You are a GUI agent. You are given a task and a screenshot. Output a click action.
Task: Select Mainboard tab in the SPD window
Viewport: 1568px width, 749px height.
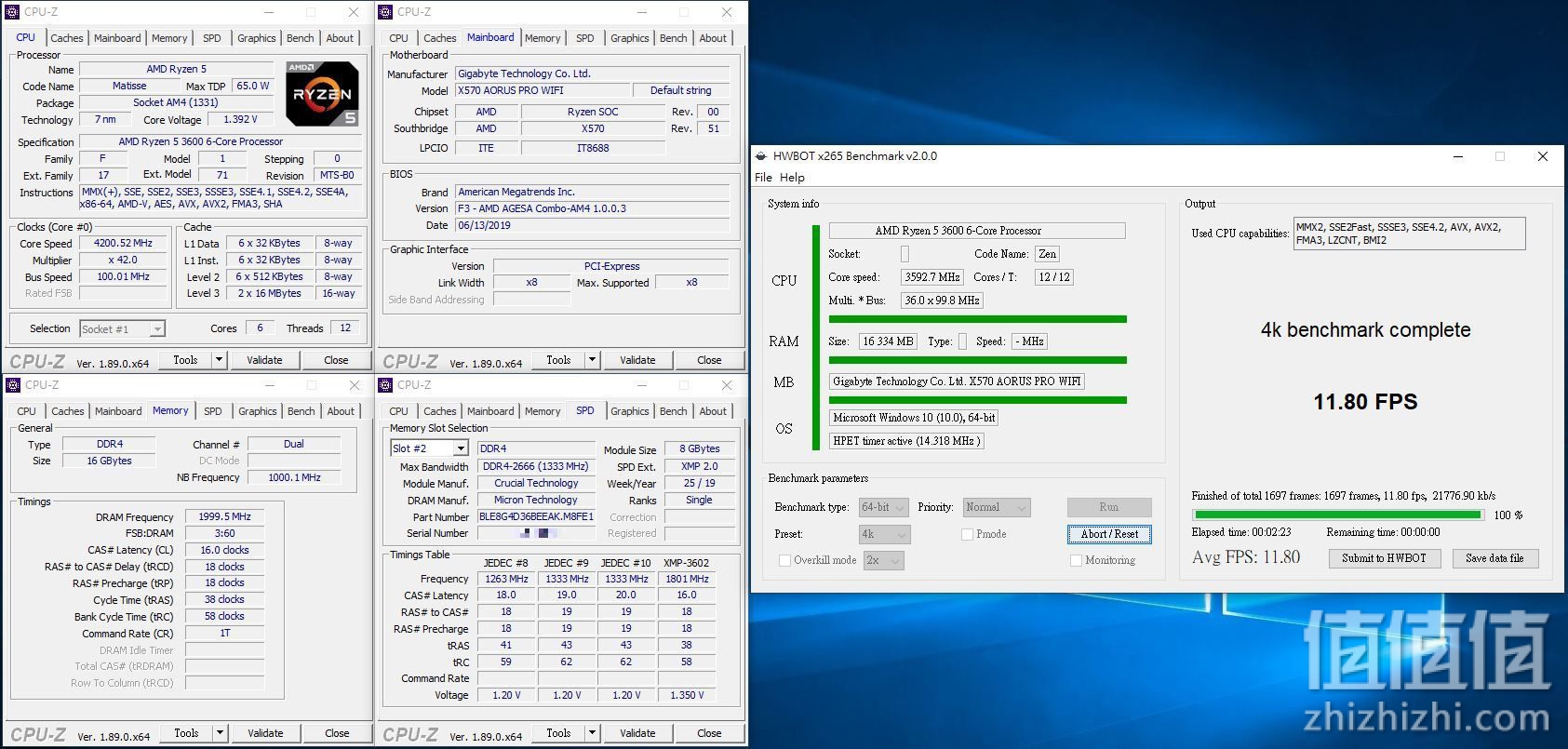[x=490, y=411]
